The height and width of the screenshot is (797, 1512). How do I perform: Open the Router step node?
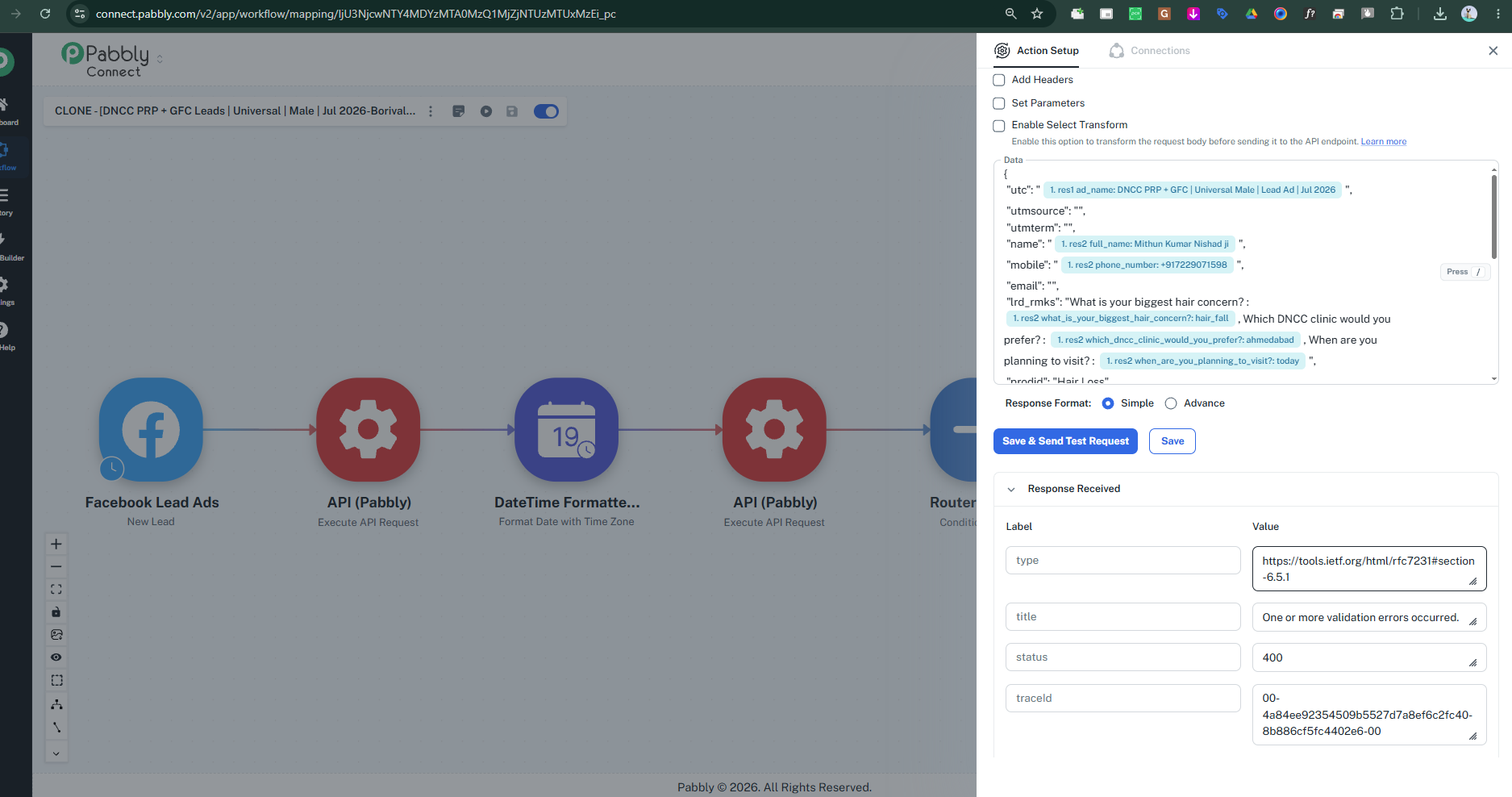(x=954, y=430)
